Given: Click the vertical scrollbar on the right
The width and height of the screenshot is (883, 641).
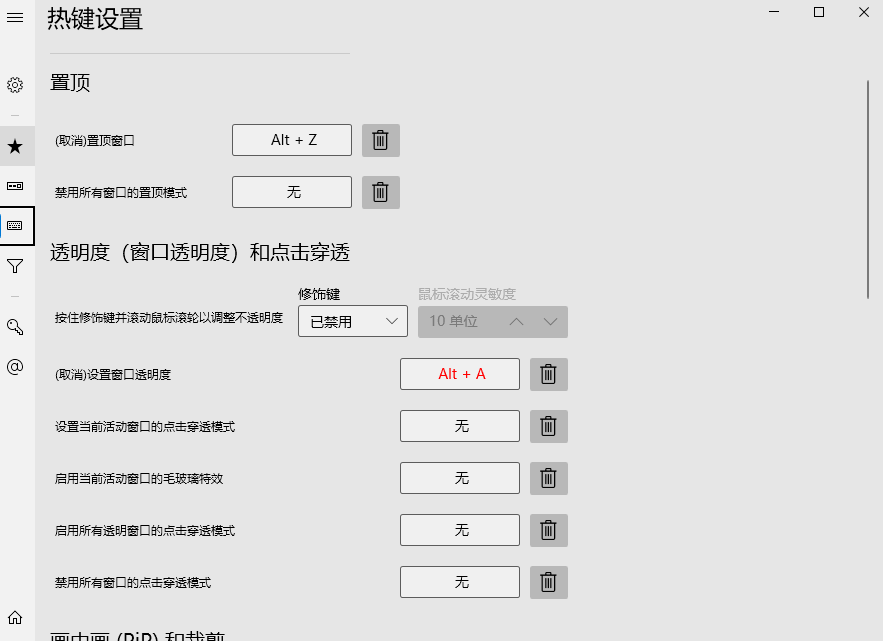Looking at the screenshot, I should [x=867, y=190].
